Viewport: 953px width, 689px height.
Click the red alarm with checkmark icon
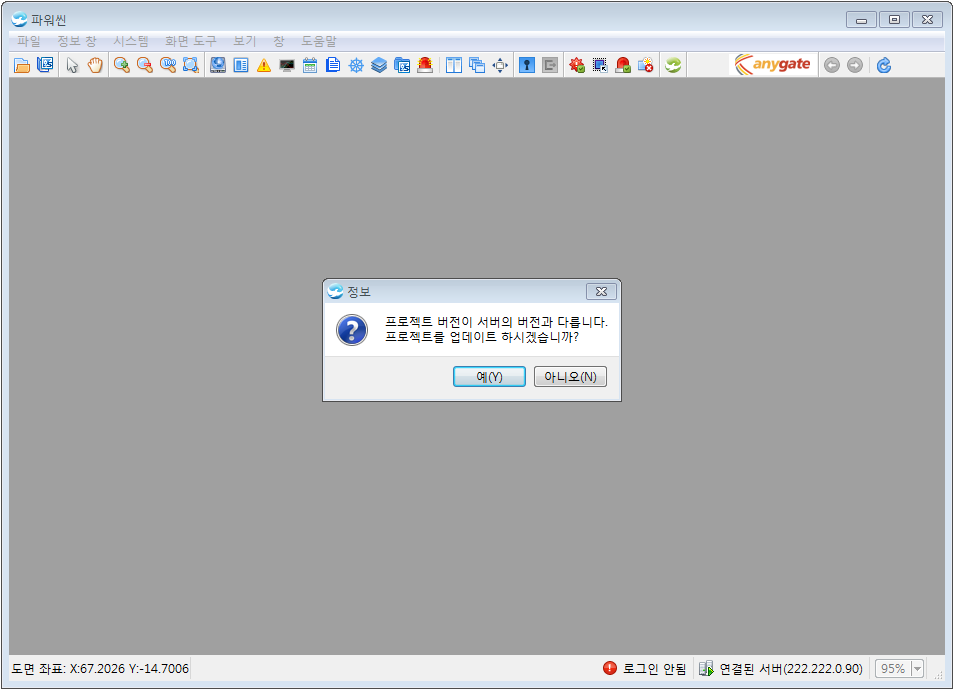click(623, 65)
